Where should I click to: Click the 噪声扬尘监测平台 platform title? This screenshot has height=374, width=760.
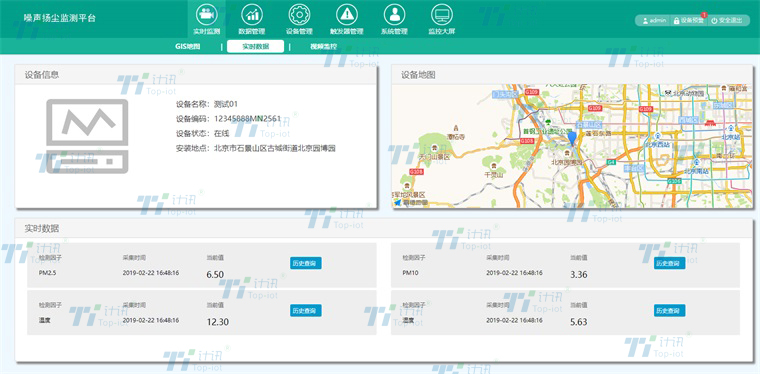click(60, 18)
